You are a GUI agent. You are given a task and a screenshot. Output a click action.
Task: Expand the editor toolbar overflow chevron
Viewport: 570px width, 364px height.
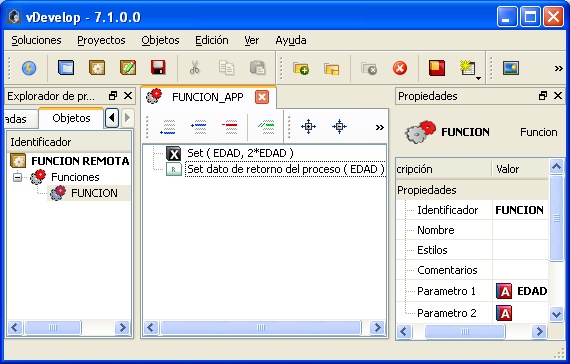(380, 127)
